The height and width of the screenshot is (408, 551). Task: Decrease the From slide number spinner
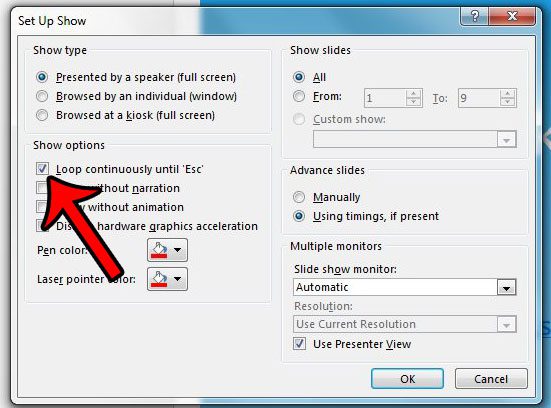[414, 102]
